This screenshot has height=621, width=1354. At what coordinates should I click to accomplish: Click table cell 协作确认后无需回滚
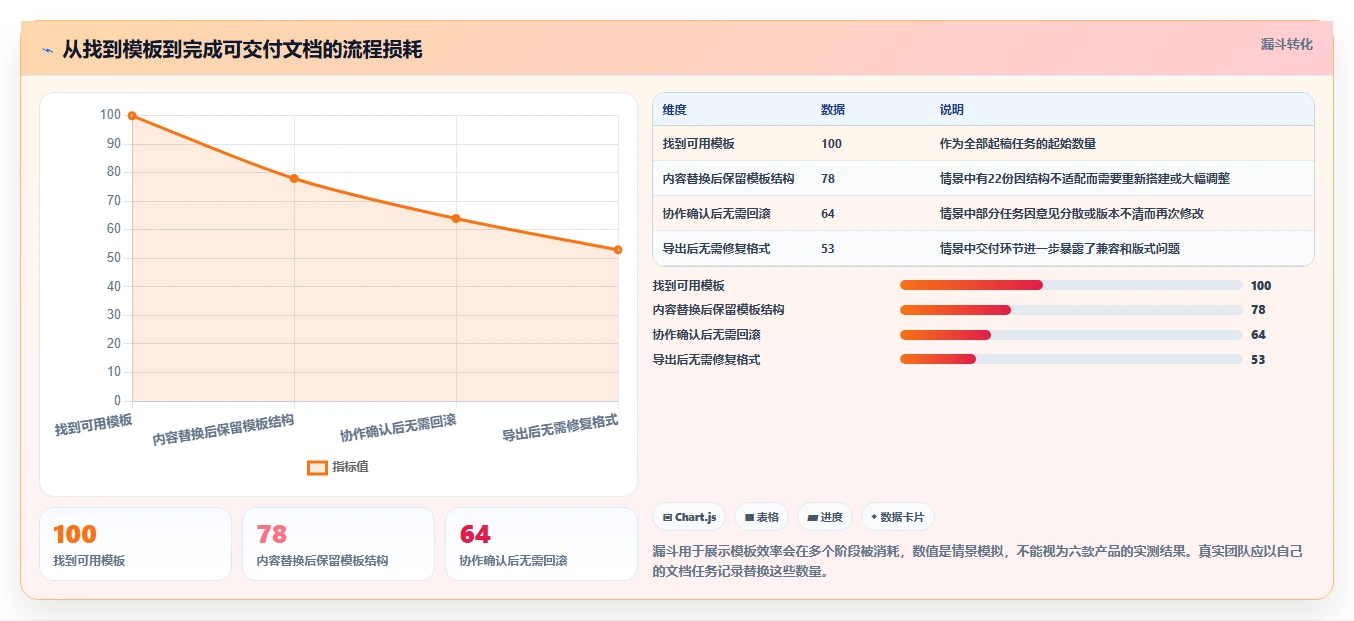[716, 214]
